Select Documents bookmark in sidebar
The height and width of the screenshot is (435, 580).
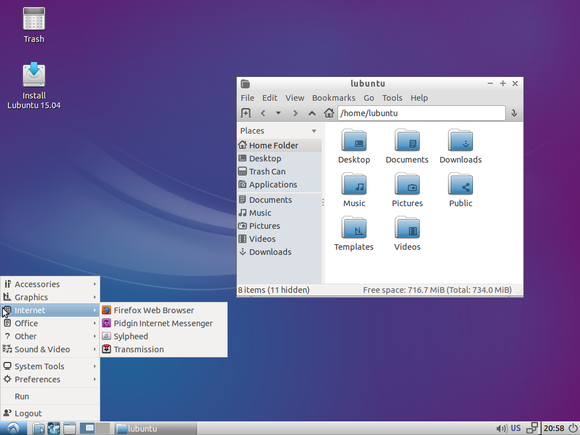tap(279, 200)
